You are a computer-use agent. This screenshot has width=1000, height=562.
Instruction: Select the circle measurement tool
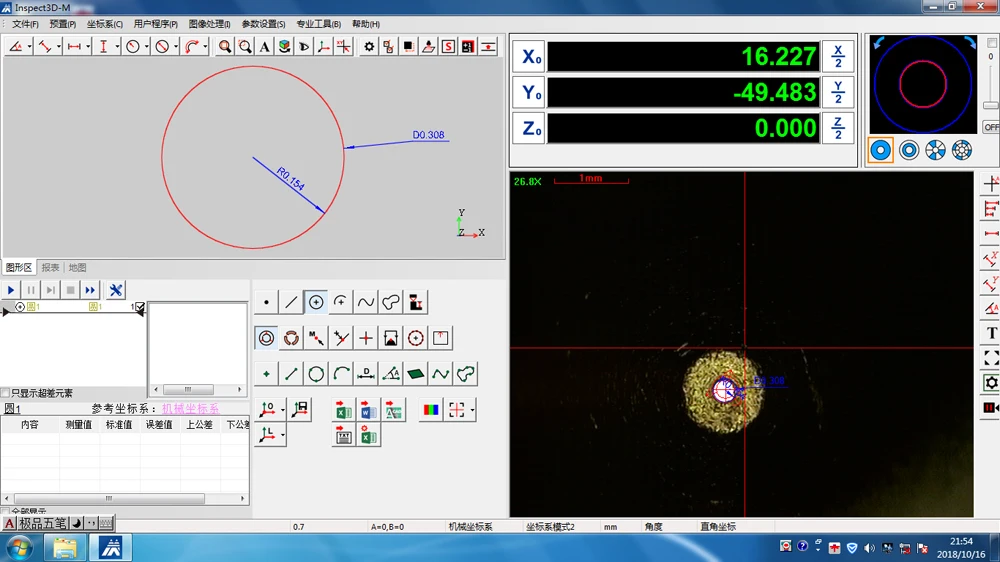tap(316, 302)
